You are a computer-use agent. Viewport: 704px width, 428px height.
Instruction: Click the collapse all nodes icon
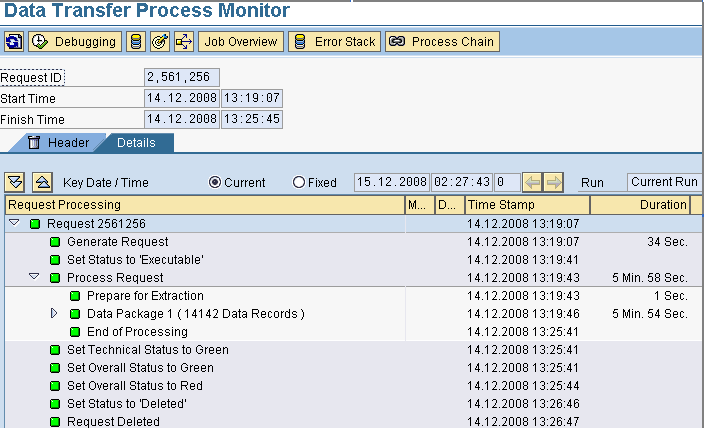[x=42, y=182]
